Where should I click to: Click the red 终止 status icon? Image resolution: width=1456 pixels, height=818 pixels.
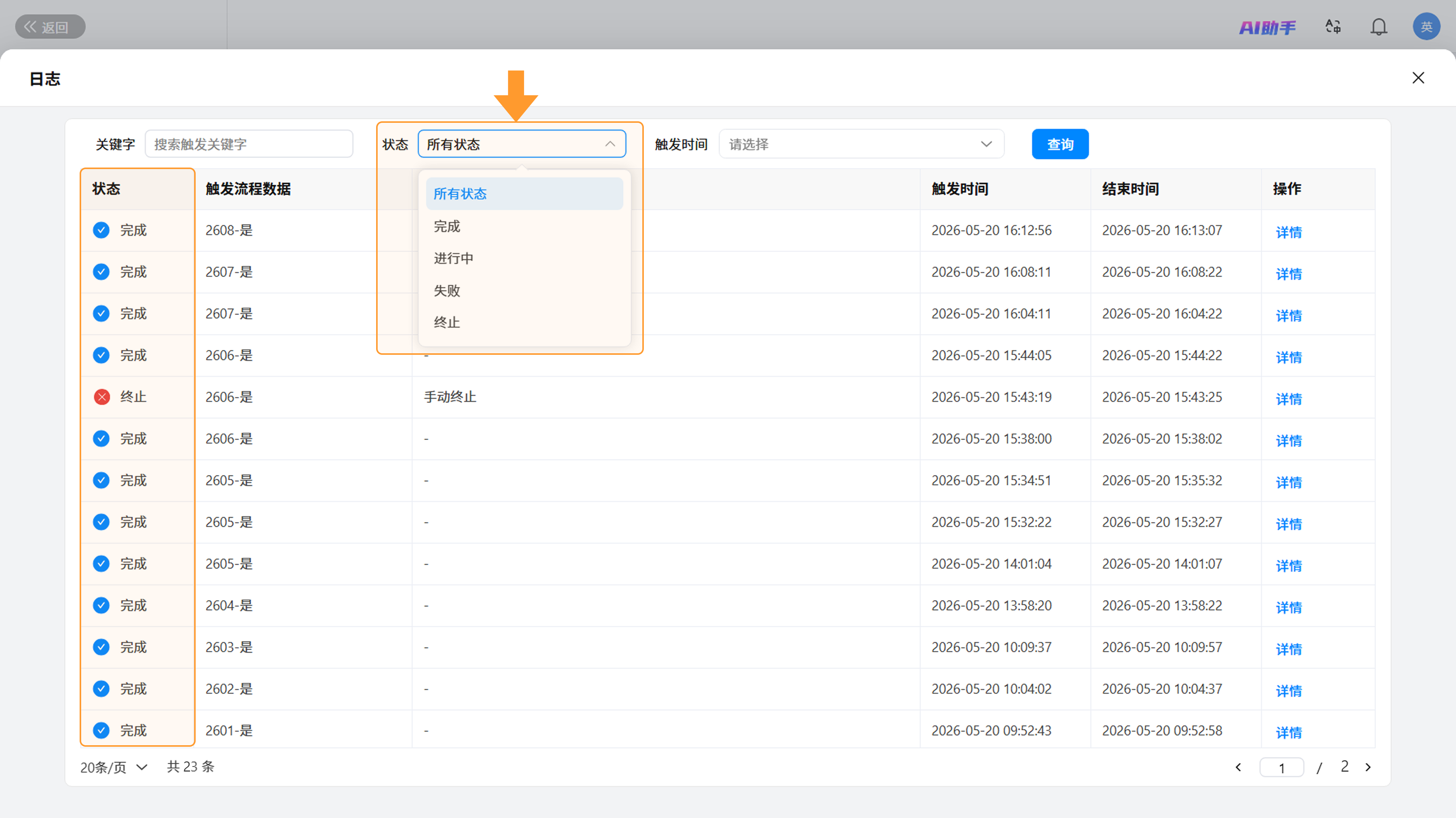[102, 397]
